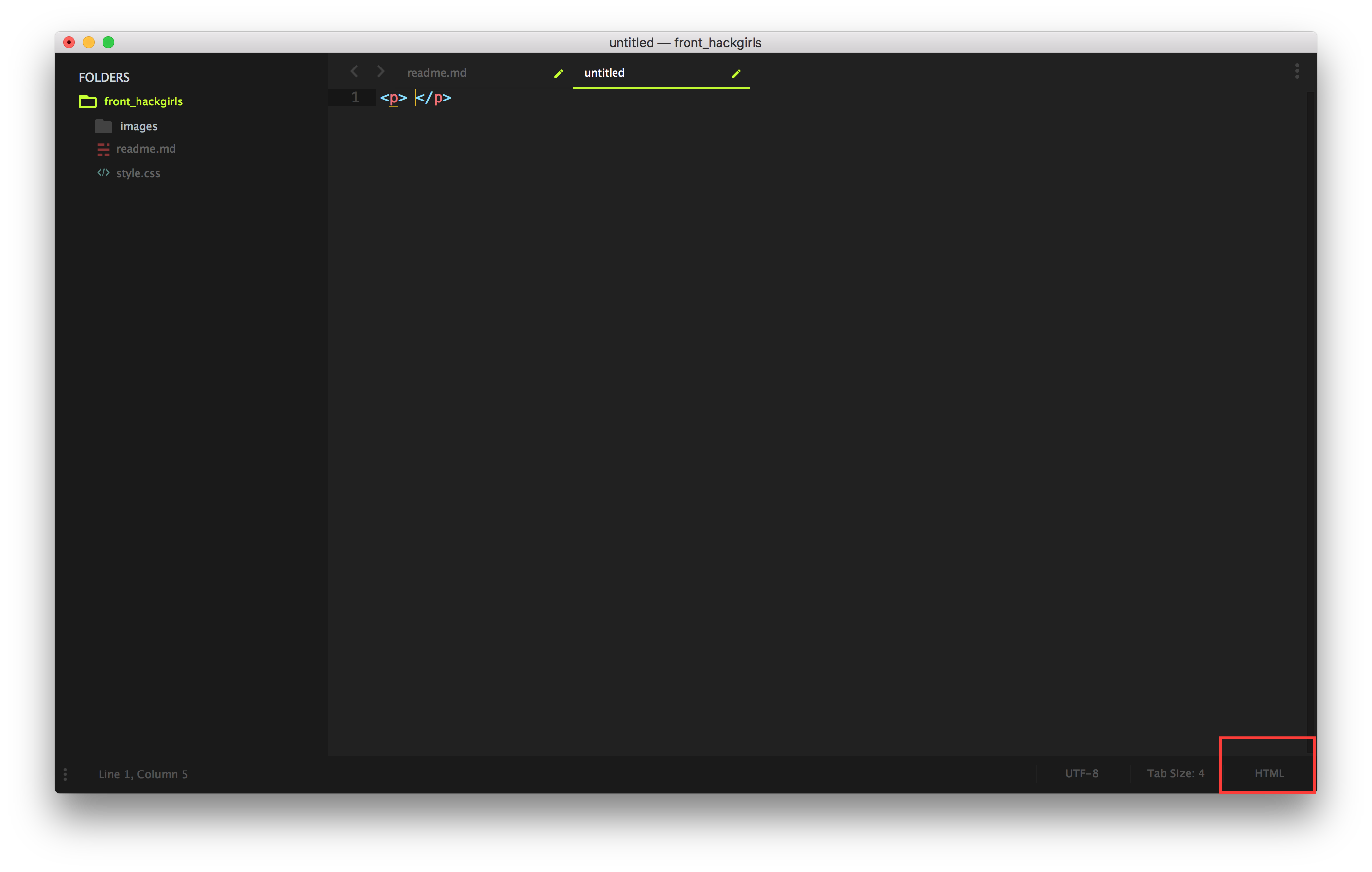Click the readme.md markdown file icon
This screenshot has height=872, width=1372.
click(x=103, y=149)
